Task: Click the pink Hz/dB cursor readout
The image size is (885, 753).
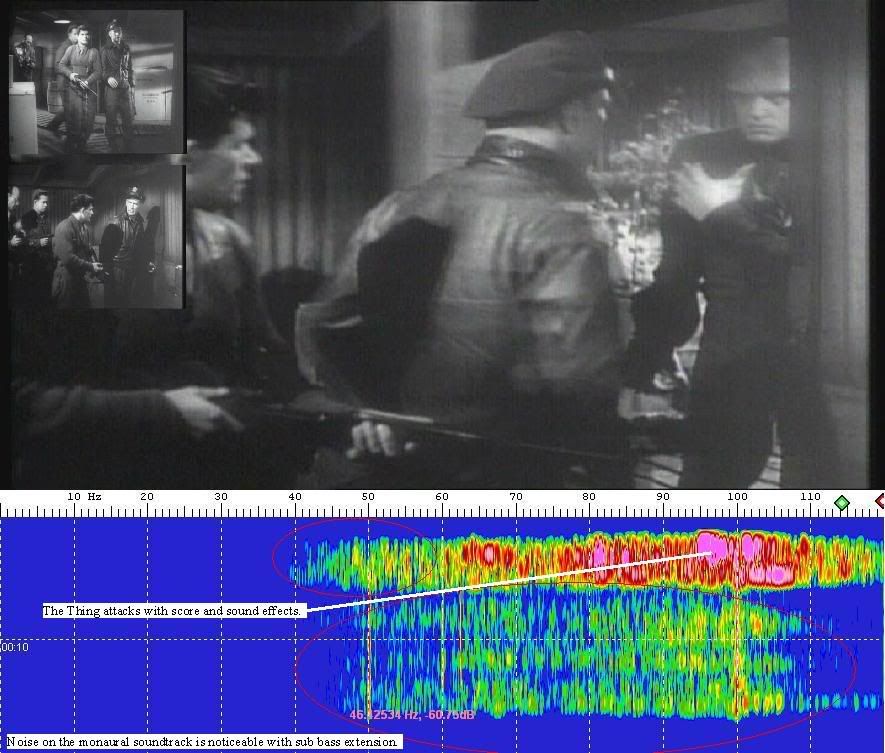Action: [x=411, y=715]
